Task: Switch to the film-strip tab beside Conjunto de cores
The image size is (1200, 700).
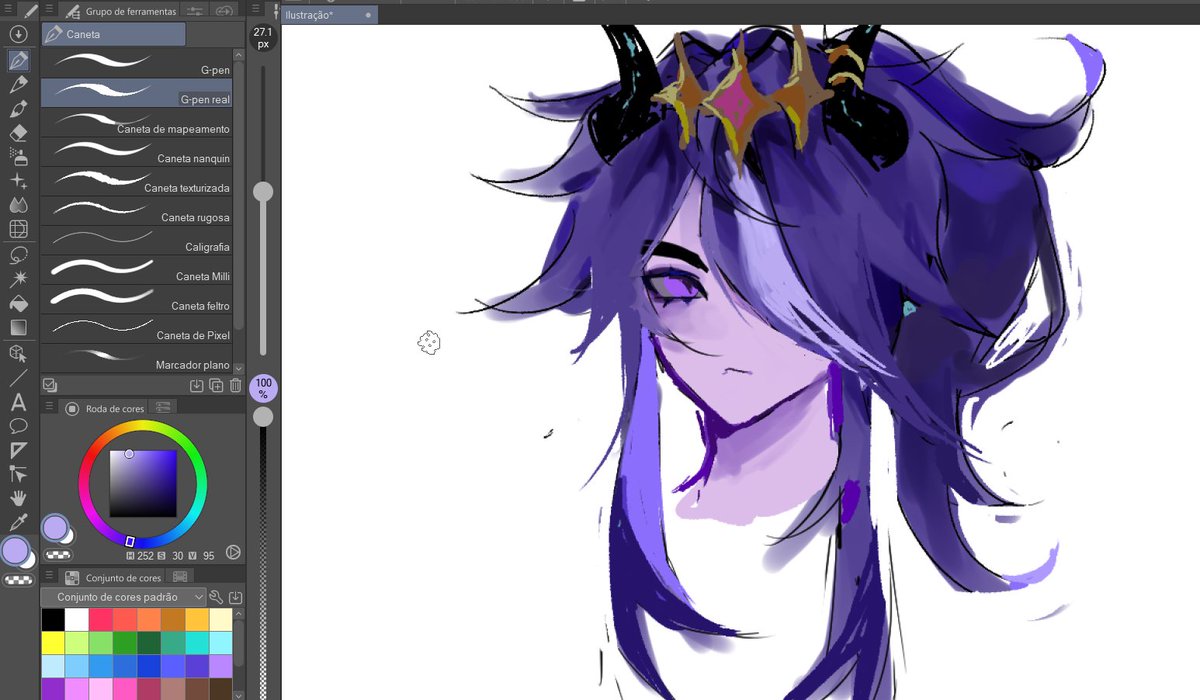Action: coord(181,577)
